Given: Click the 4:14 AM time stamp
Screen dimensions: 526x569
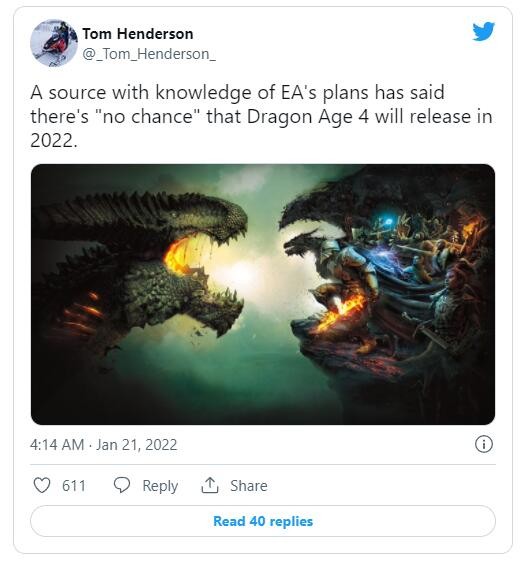Looking at the screenshot, I should [57, 445].
